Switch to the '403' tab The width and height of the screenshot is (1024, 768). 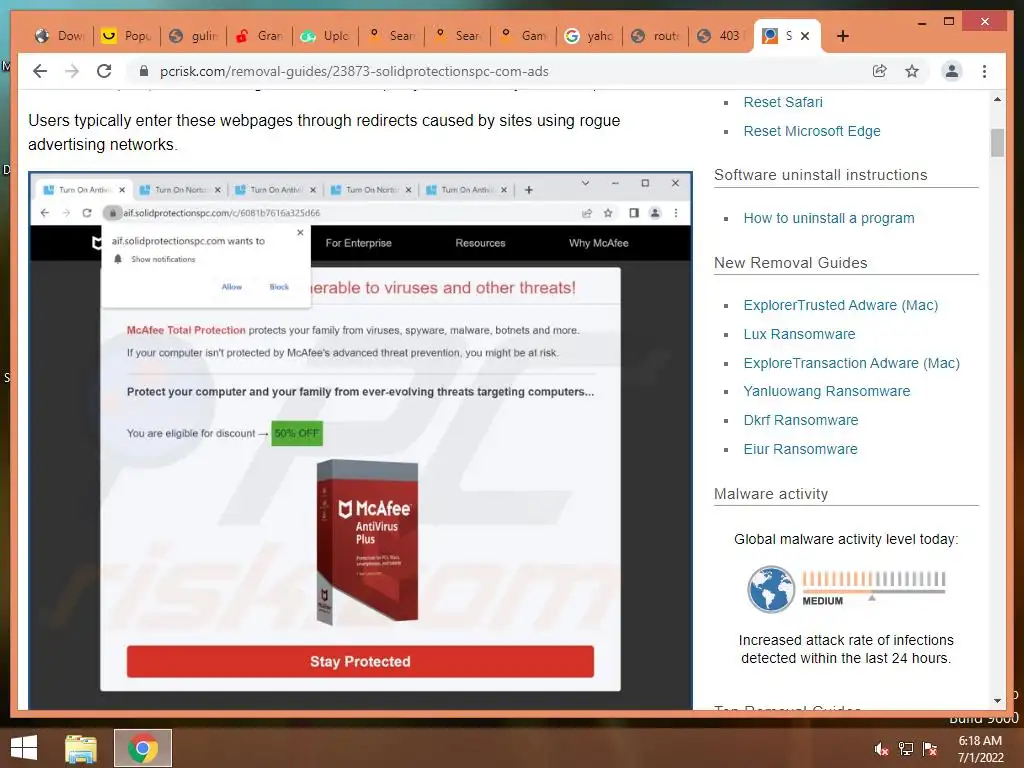[721, 36]
